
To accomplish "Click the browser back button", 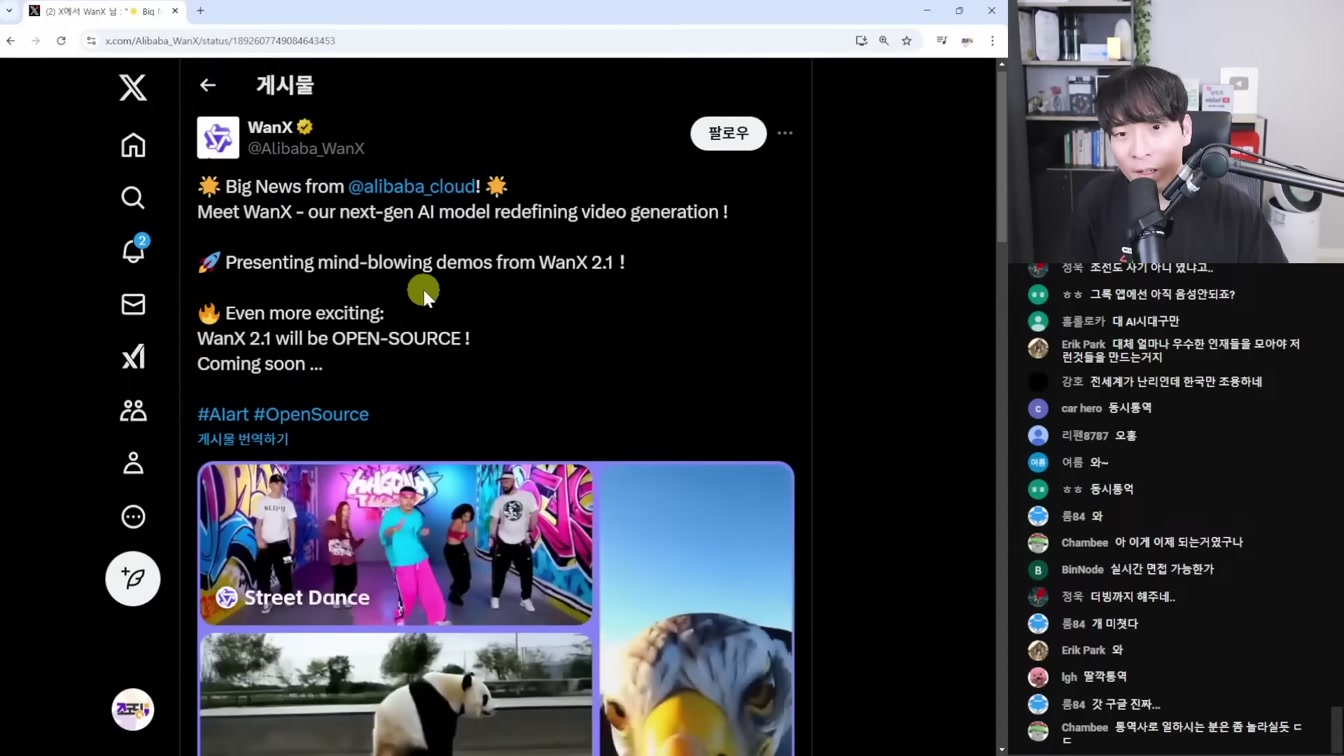I will coord(11,41).
